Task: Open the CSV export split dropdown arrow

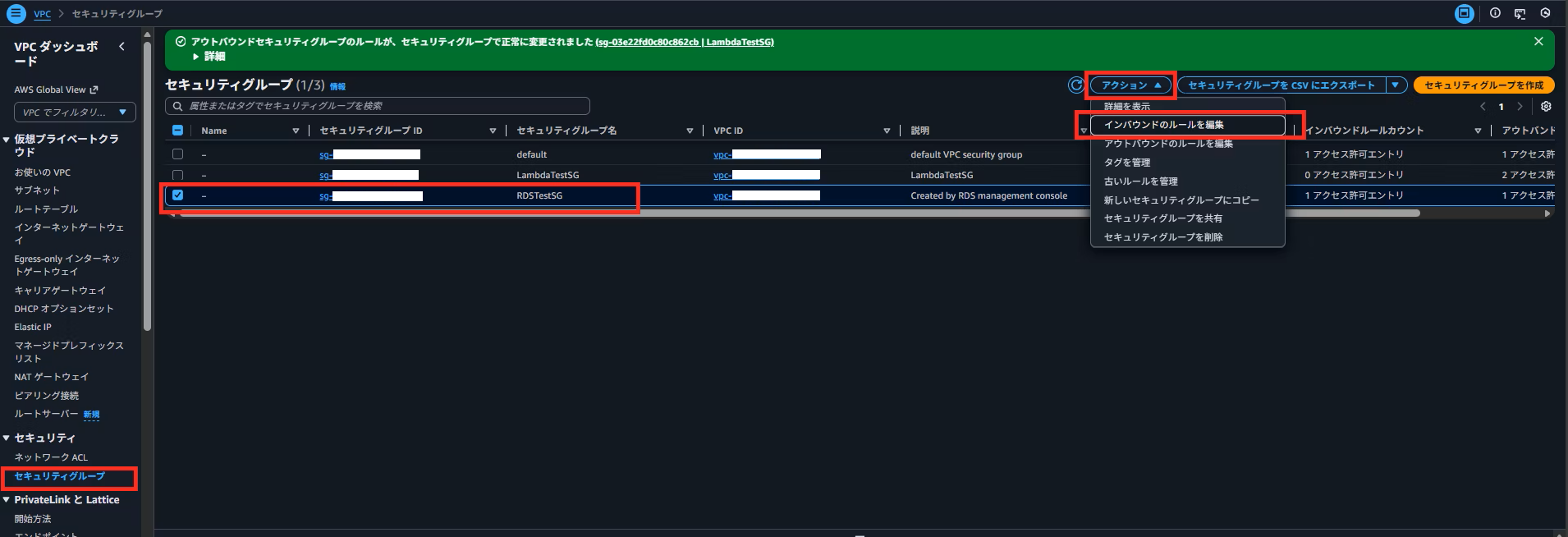Action: point(1396,85)
